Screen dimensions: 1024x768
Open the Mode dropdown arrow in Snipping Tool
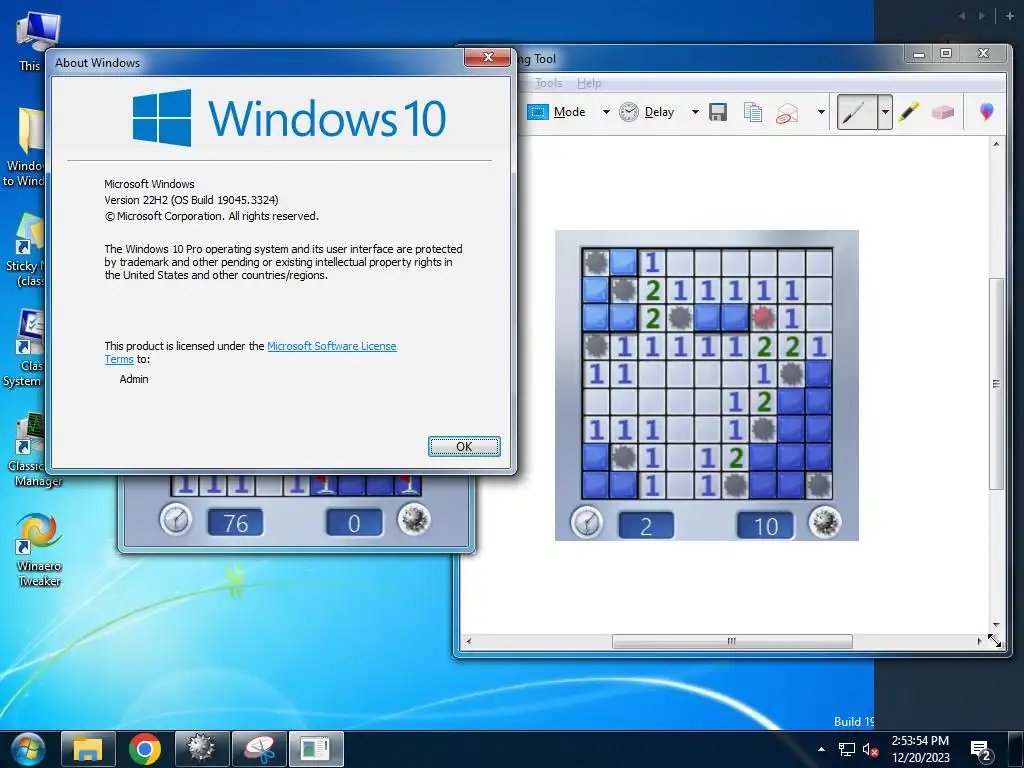(x=606, y=112)
